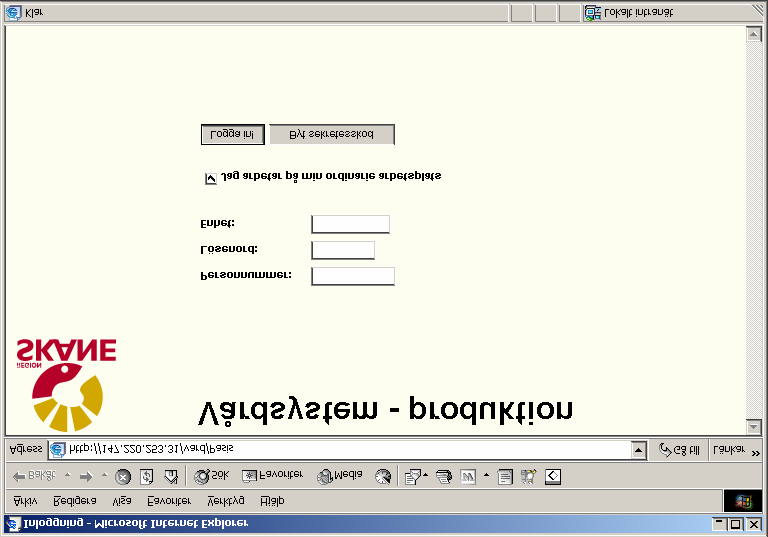Open History with the clock icon
This screenshot has width=768, height=537.
[x=383, y=476]
